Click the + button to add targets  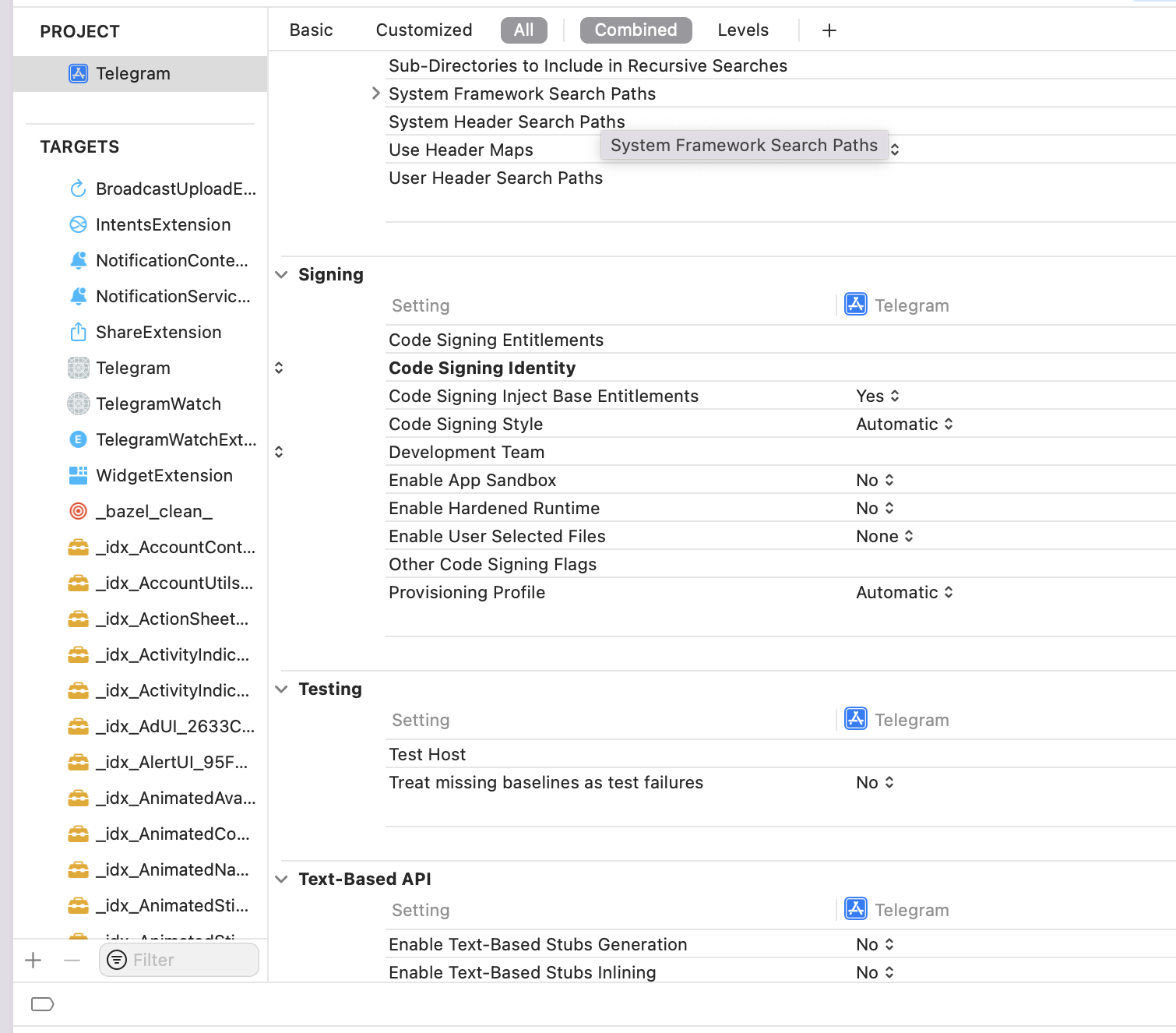33,960
